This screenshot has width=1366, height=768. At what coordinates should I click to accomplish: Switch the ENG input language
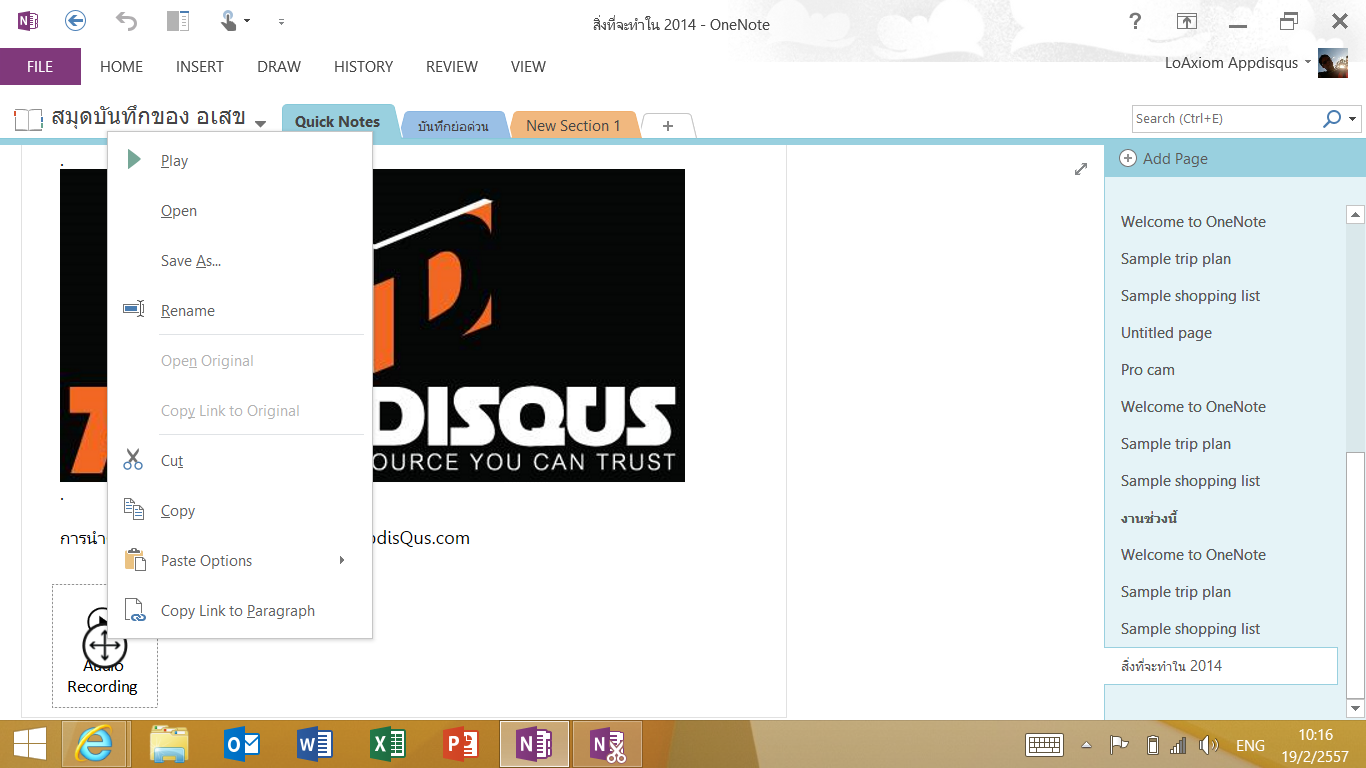[1250, 746]
